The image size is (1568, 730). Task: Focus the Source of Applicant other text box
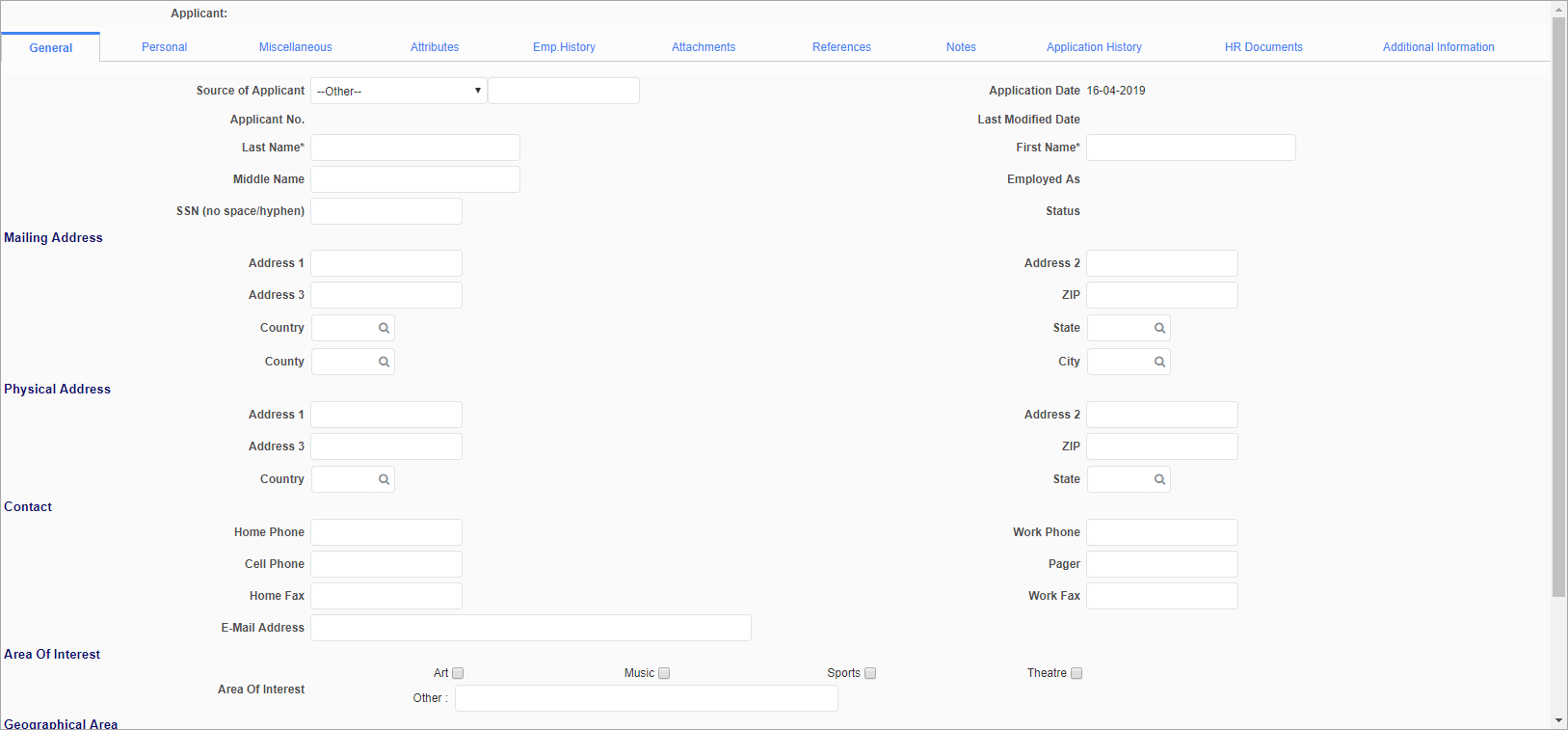[564, 91]
